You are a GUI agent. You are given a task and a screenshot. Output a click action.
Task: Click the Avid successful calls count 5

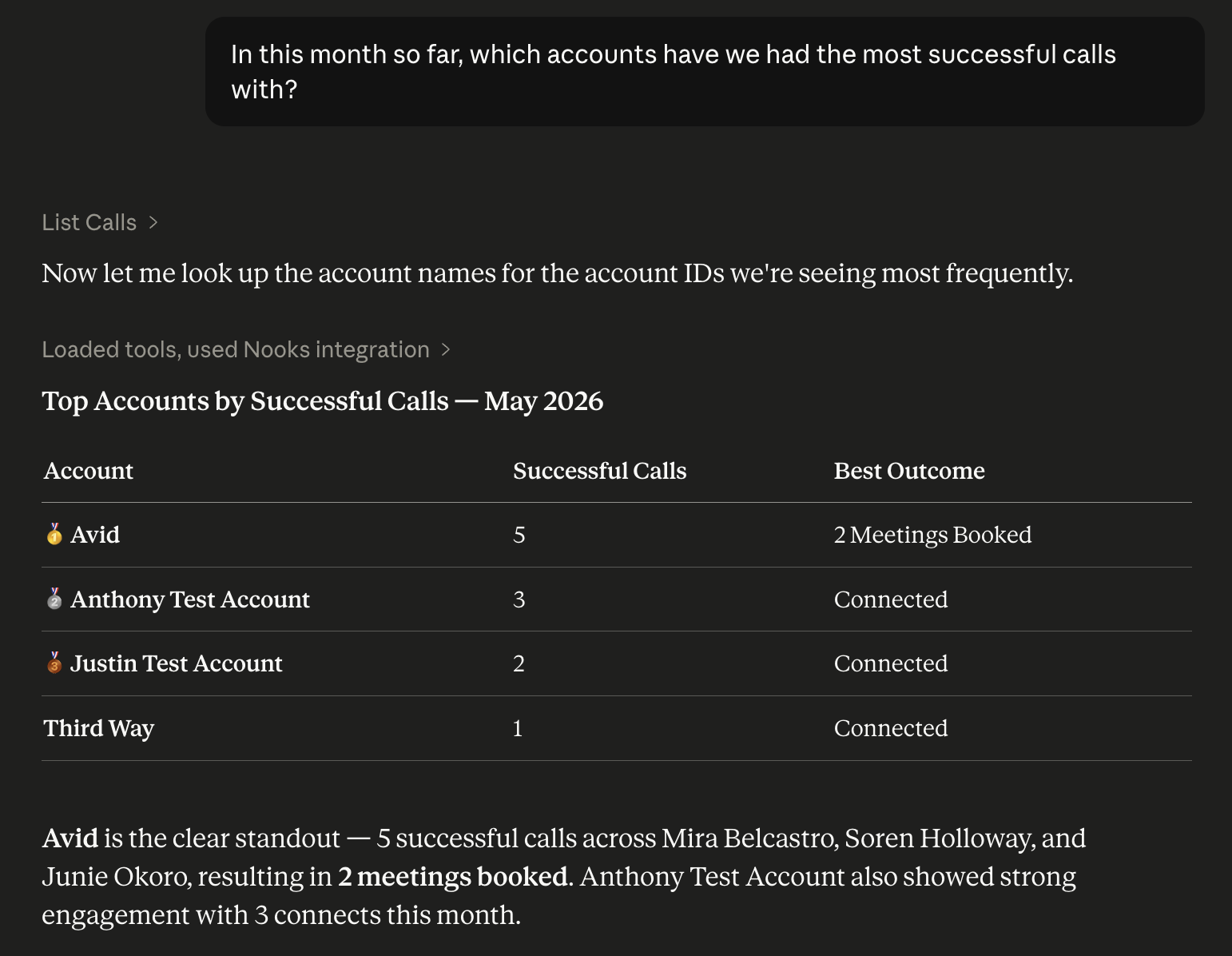coord(519,534)
